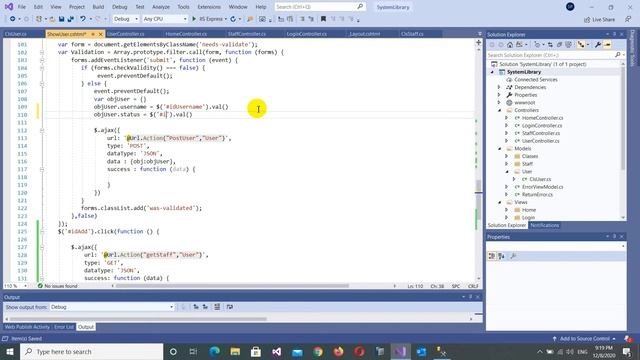Screen dimensions: 640x360
Task: Close the ShowUser.cshtml tab
Action: (100, 34)
